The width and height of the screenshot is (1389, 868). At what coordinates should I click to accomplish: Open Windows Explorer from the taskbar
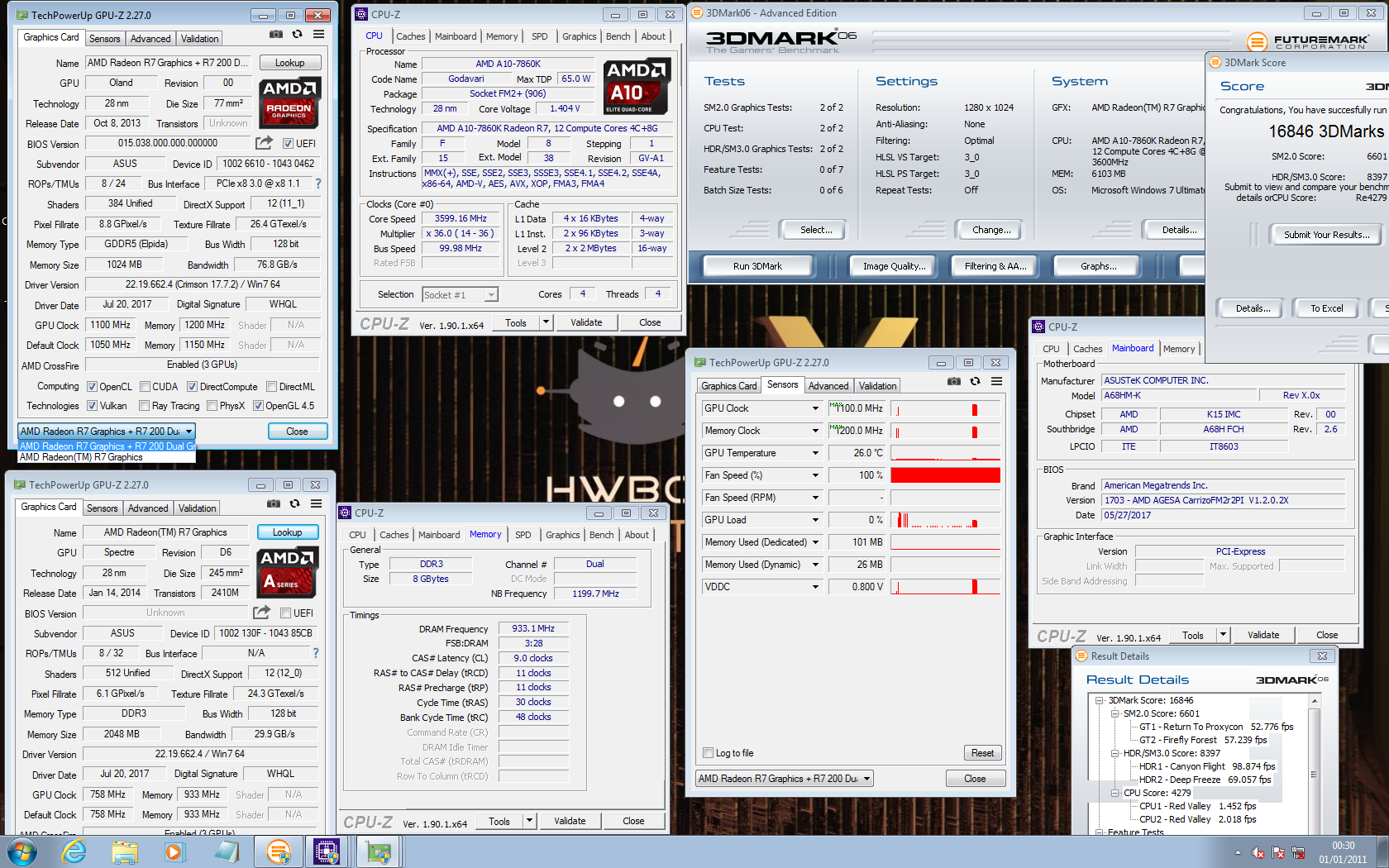pyautogui.click(x=125, y=851)
